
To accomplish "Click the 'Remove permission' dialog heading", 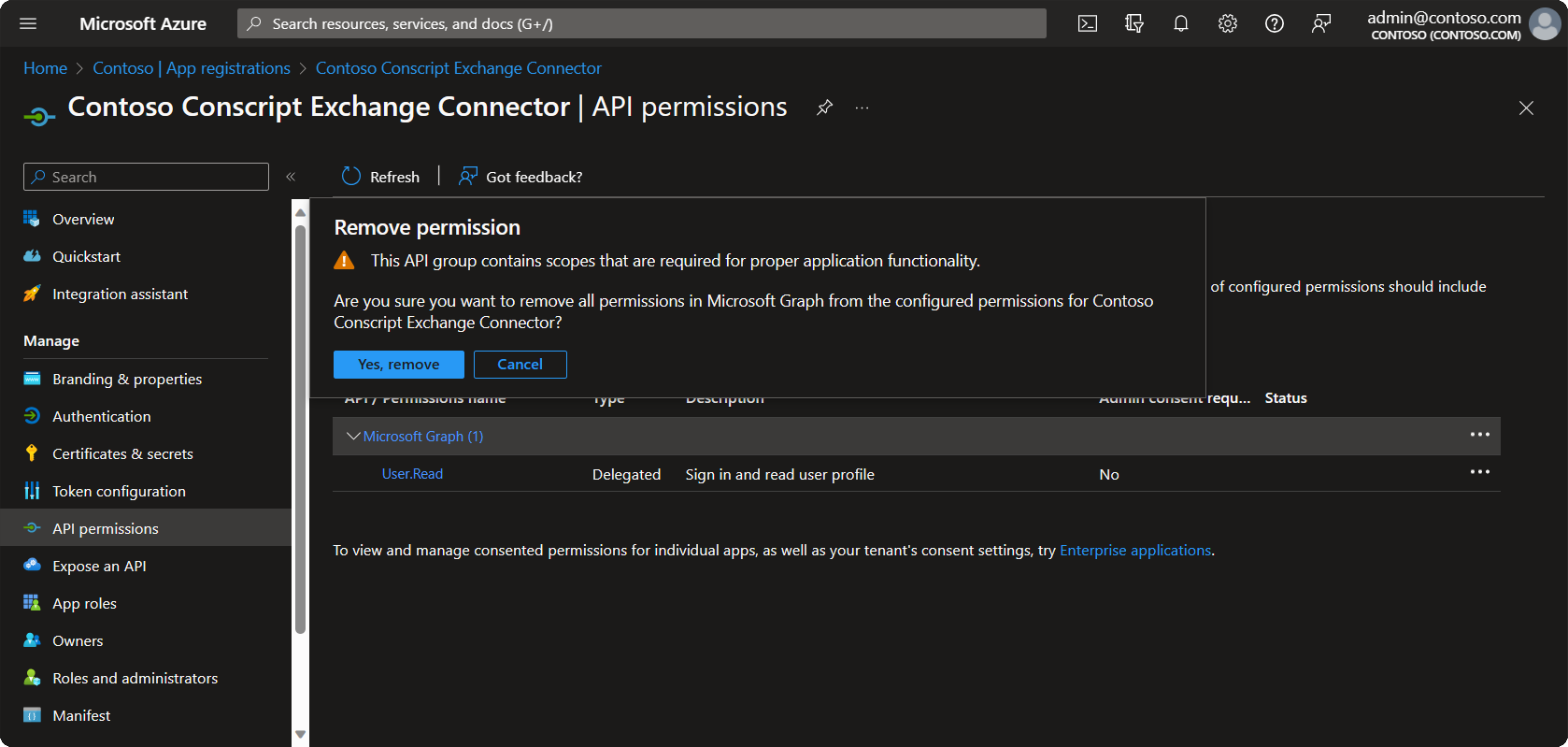I will click(x=427, y=227).
